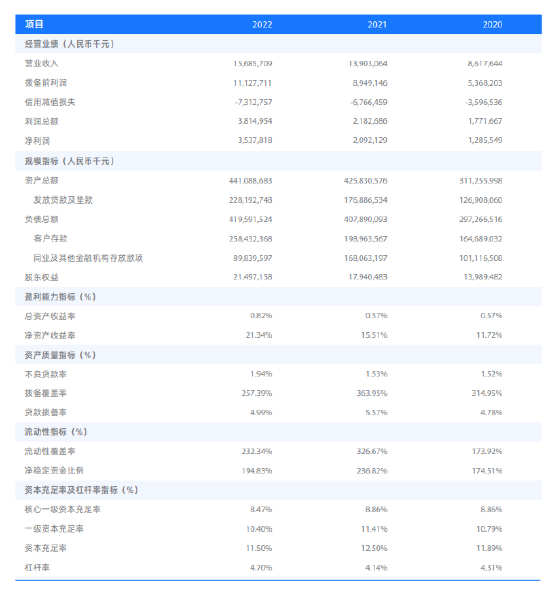The image size is (550, 589).
Task: Select the 客户存款 row label
Action: pos(50,239)
